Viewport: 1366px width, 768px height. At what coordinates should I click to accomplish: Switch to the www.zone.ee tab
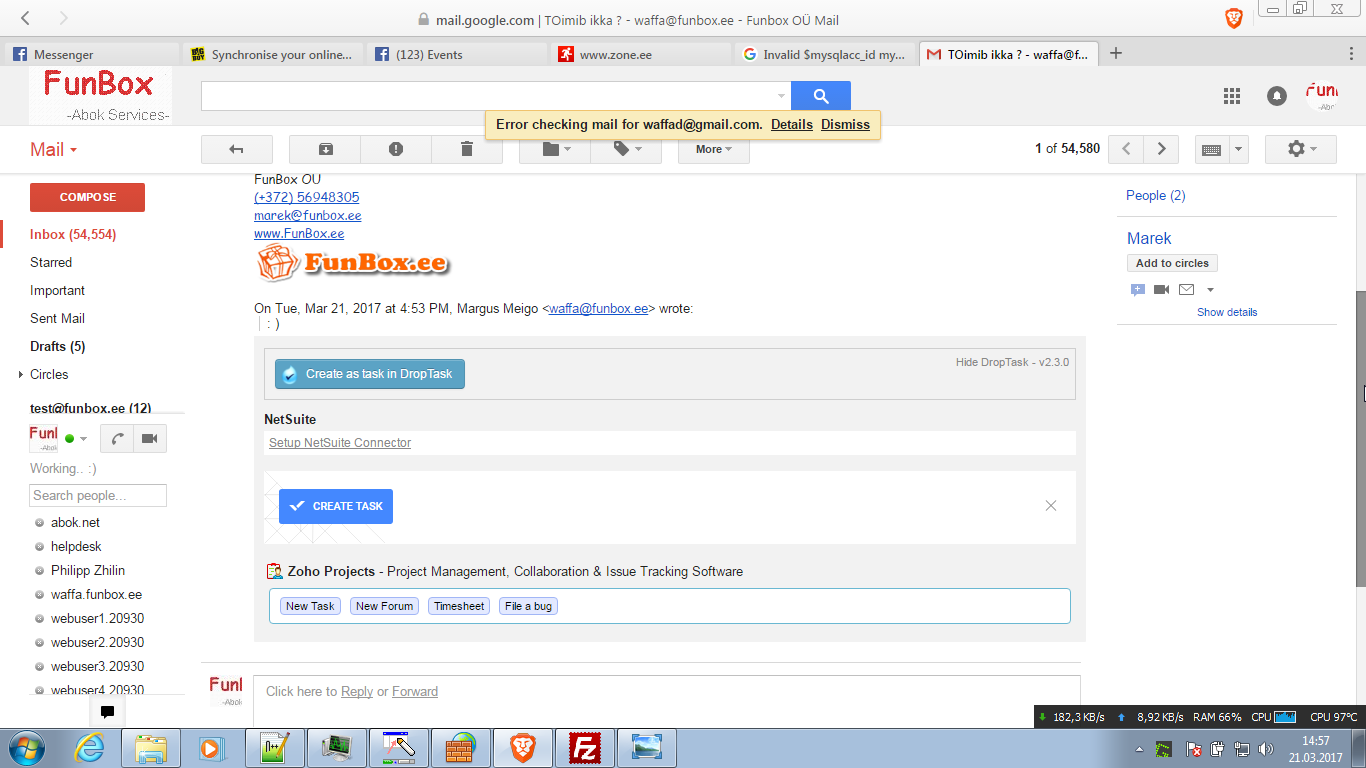641,54
